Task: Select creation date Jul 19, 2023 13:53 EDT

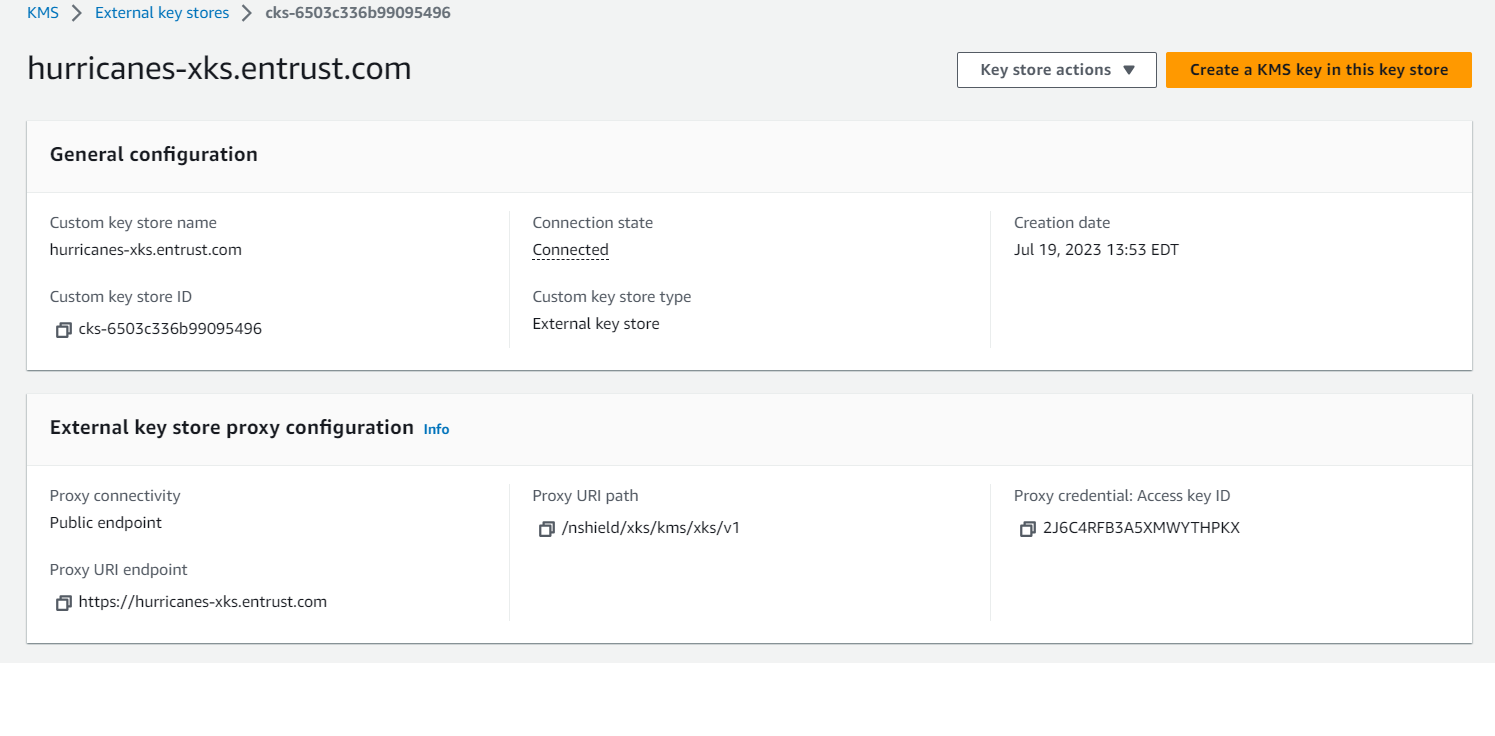Action: (x=1096, y=250)
